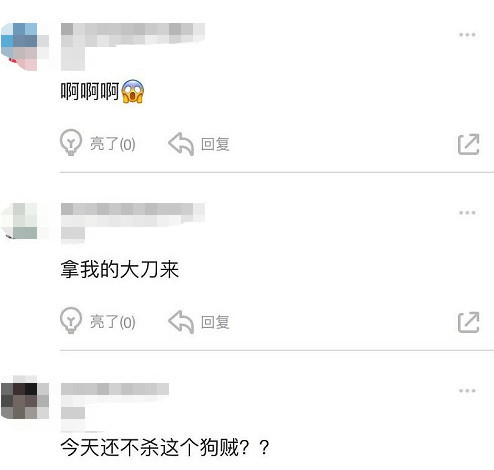Tap the reply arrow icon under 拿我的大刀来 comment
This screenshot has height=470, width=494.
[x=181, y=322]
